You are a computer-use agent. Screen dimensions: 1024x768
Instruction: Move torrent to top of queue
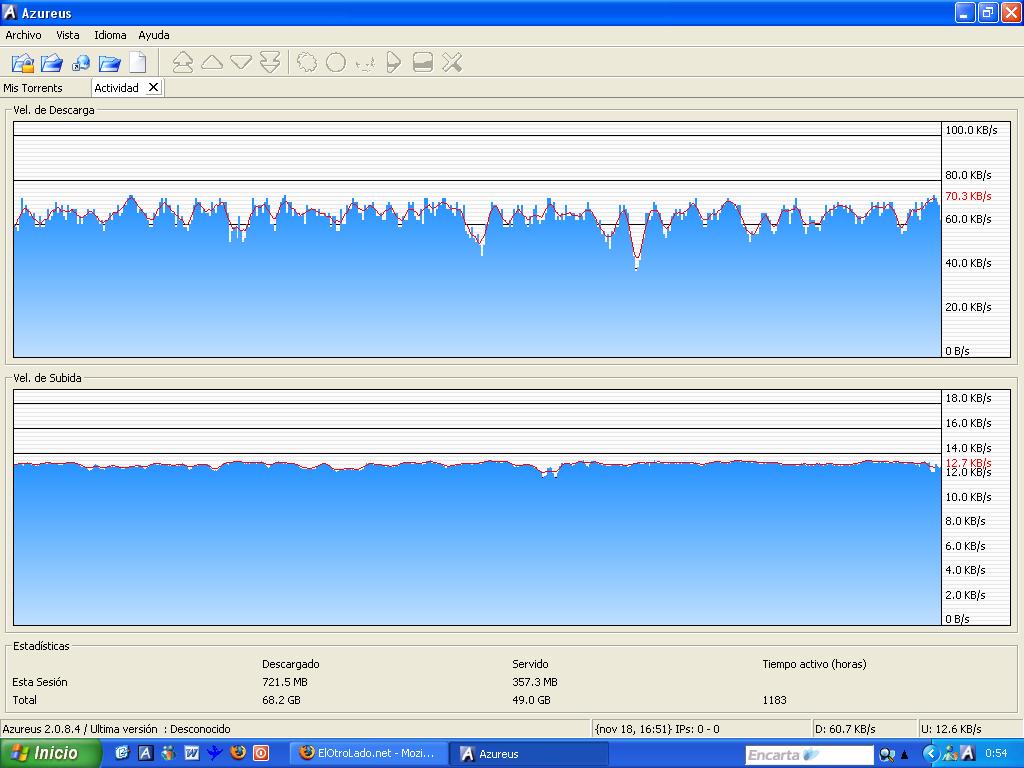[x=183, y=63]
